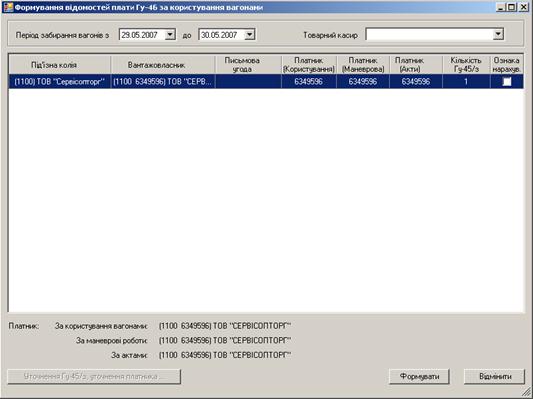Minimize the window
The width and height of the screenshot is (533, 399).
pos(500,7)
